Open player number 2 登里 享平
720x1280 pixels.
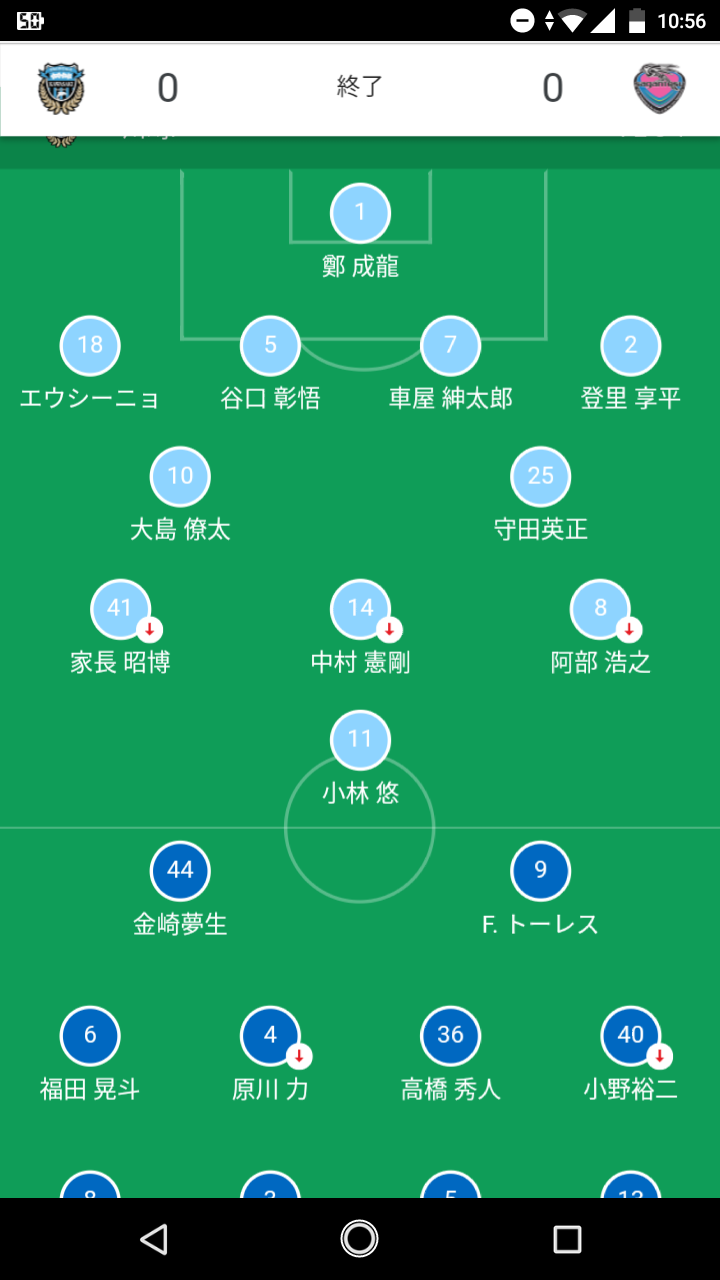pos(630,346)
